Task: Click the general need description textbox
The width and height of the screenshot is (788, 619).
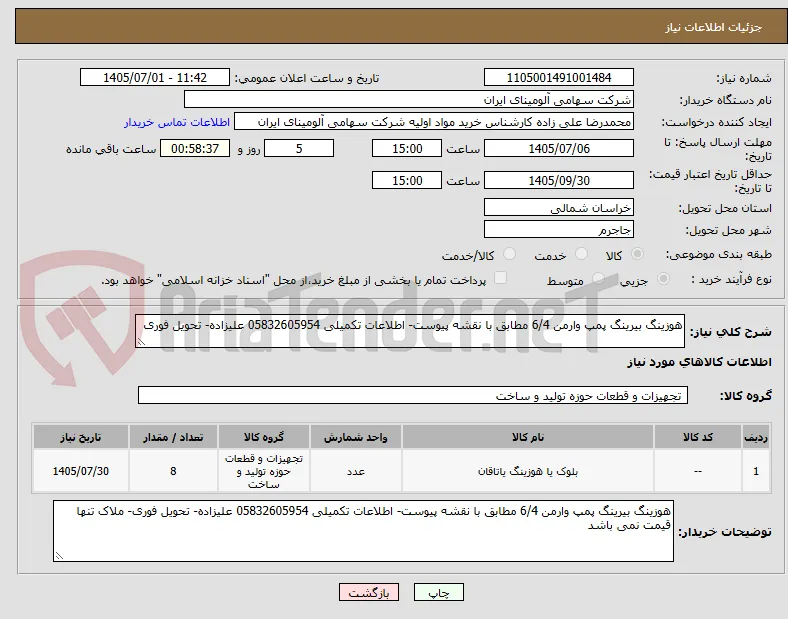Action: coord(410,331)
